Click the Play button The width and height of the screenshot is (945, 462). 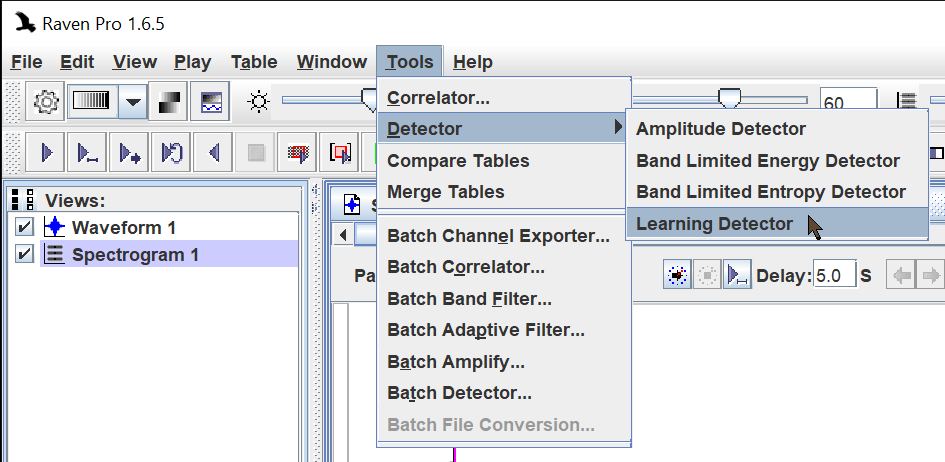pyautogui.click(x=46, y=153)
